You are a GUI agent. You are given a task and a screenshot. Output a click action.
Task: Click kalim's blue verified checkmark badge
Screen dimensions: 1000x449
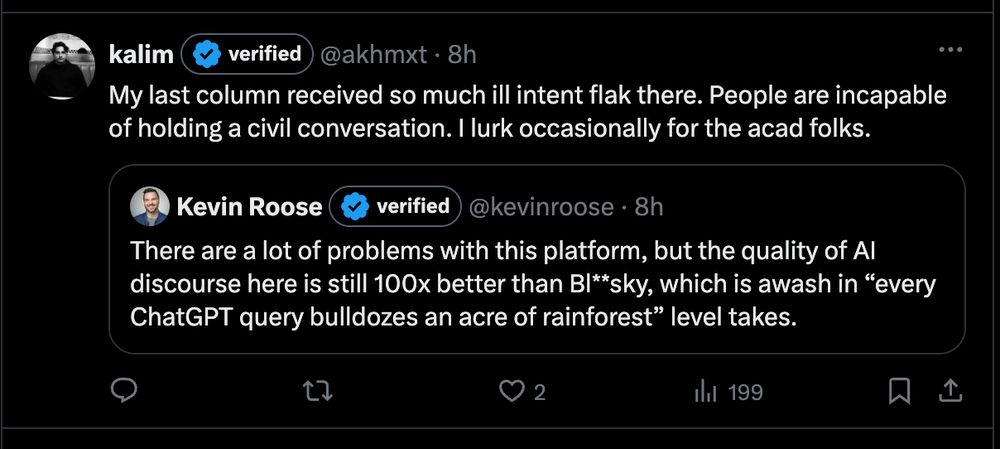[207, 55]
